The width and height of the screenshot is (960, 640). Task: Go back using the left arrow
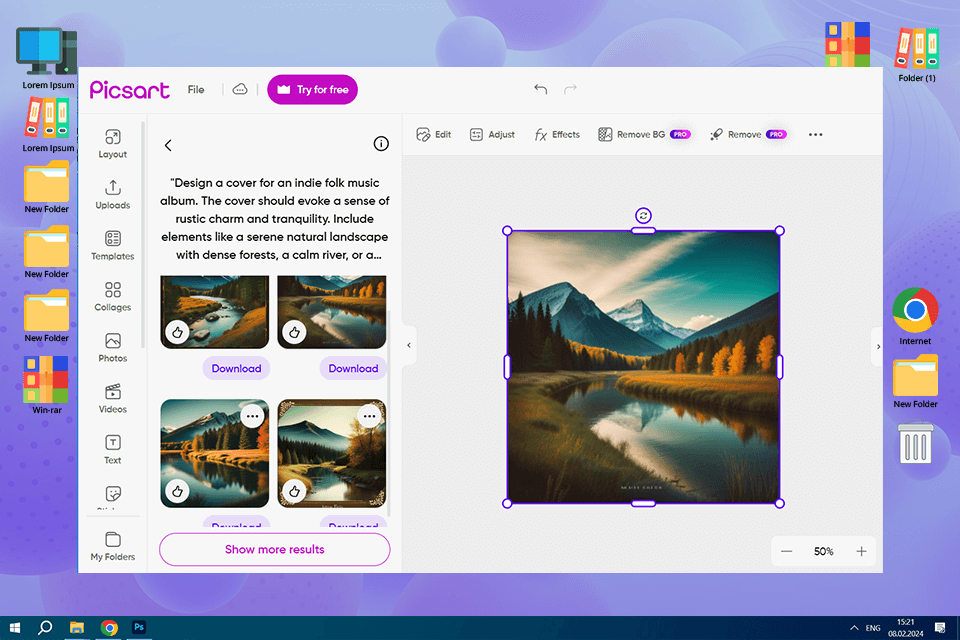pos(168,145)
